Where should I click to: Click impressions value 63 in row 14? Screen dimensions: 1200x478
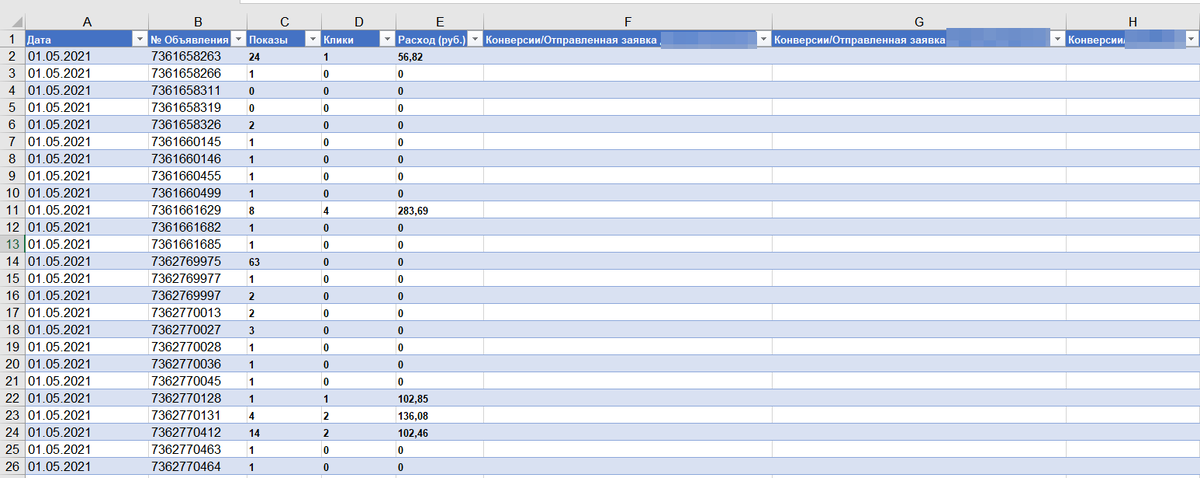click(x=254, y=262)
